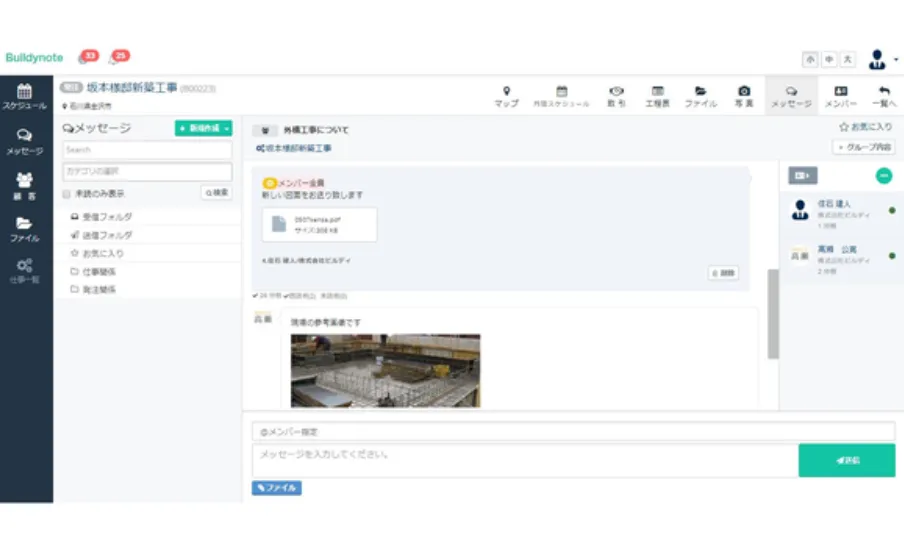904x542 pixels.
Task: Click the Buildynote logo
Action: [x=34, y=58]
